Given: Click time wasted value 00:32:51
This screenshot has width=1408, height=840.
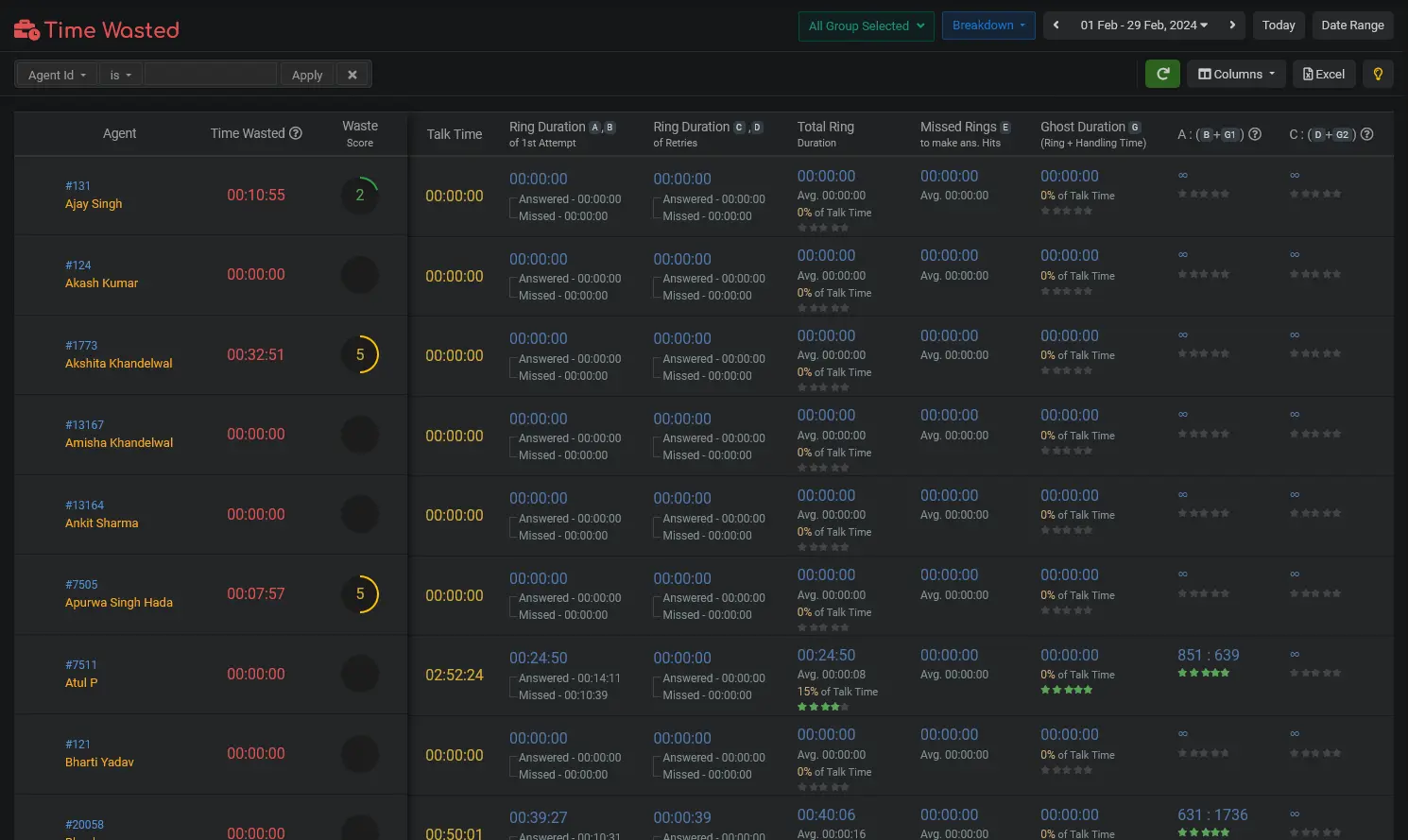Looking at the screenshot, I should (256, 354).
